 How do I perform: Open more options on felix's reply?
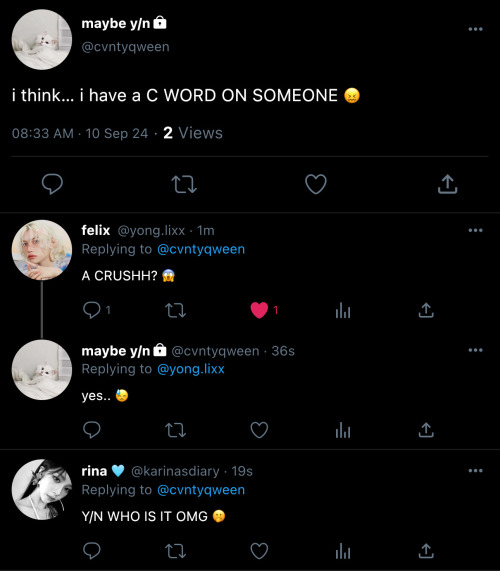click(475, 230)
